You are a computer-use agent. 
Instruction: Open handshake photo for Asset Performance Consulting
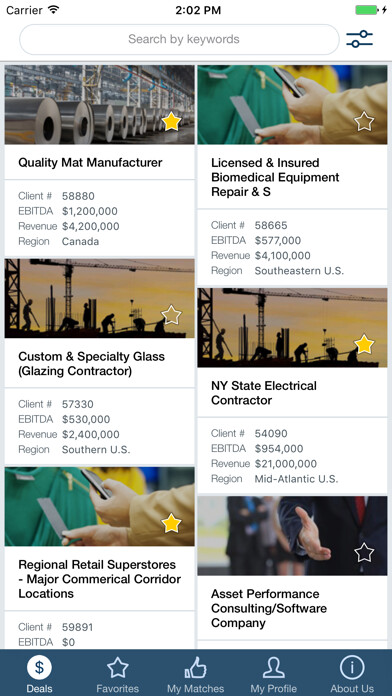[292, 536]
